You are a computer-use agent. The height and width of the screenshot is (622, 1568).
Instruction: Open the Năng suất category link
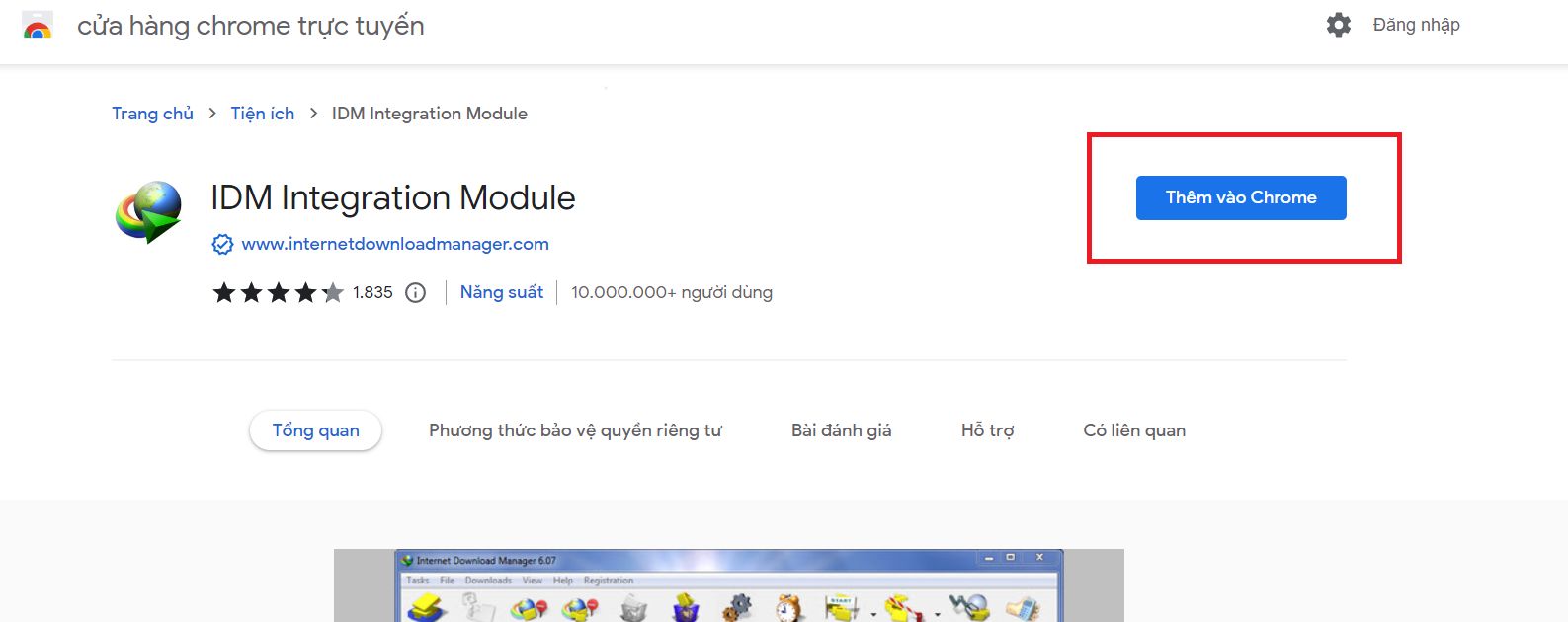pos(502,292)
